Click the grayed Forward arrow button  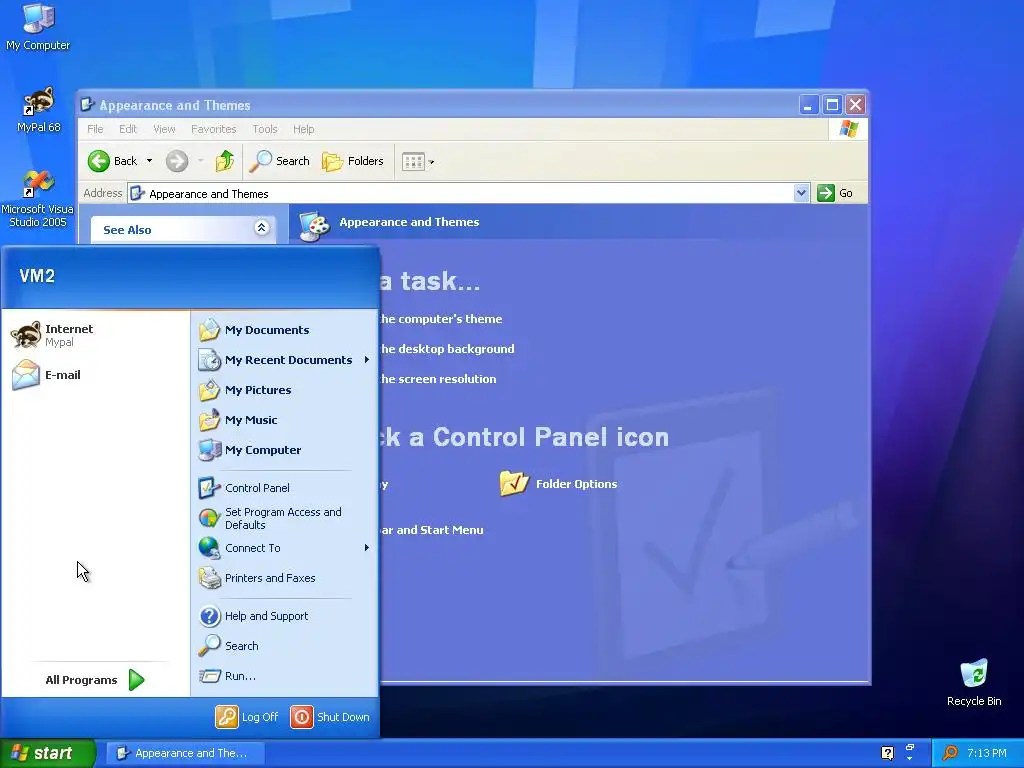click(x=176, y=161)
